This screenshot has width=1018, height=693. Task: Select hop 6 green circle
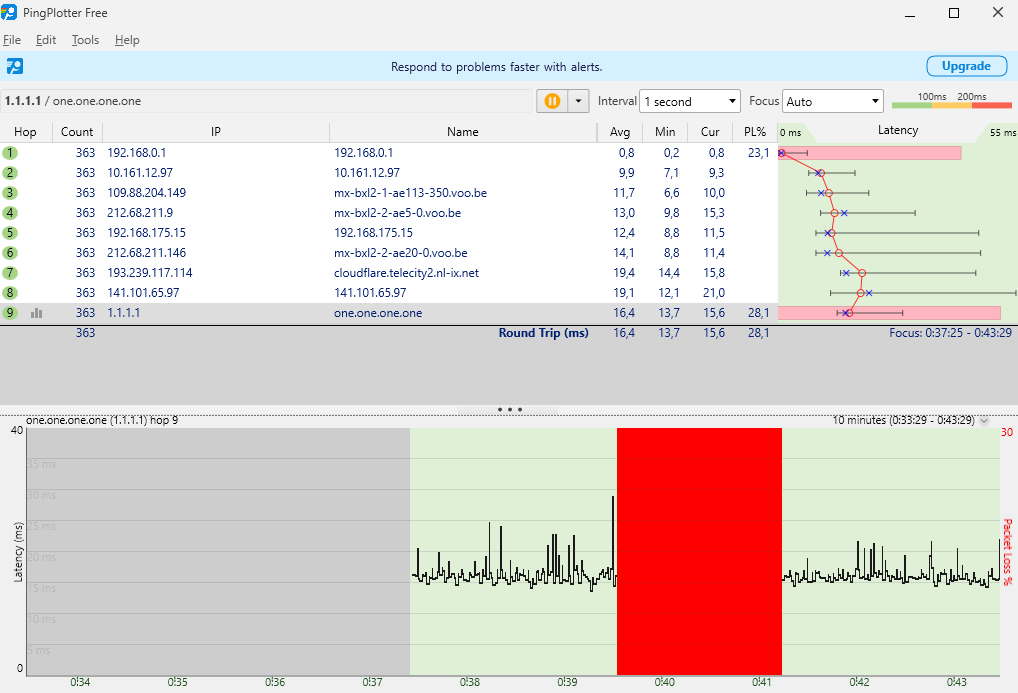click(x=10, y=253)
